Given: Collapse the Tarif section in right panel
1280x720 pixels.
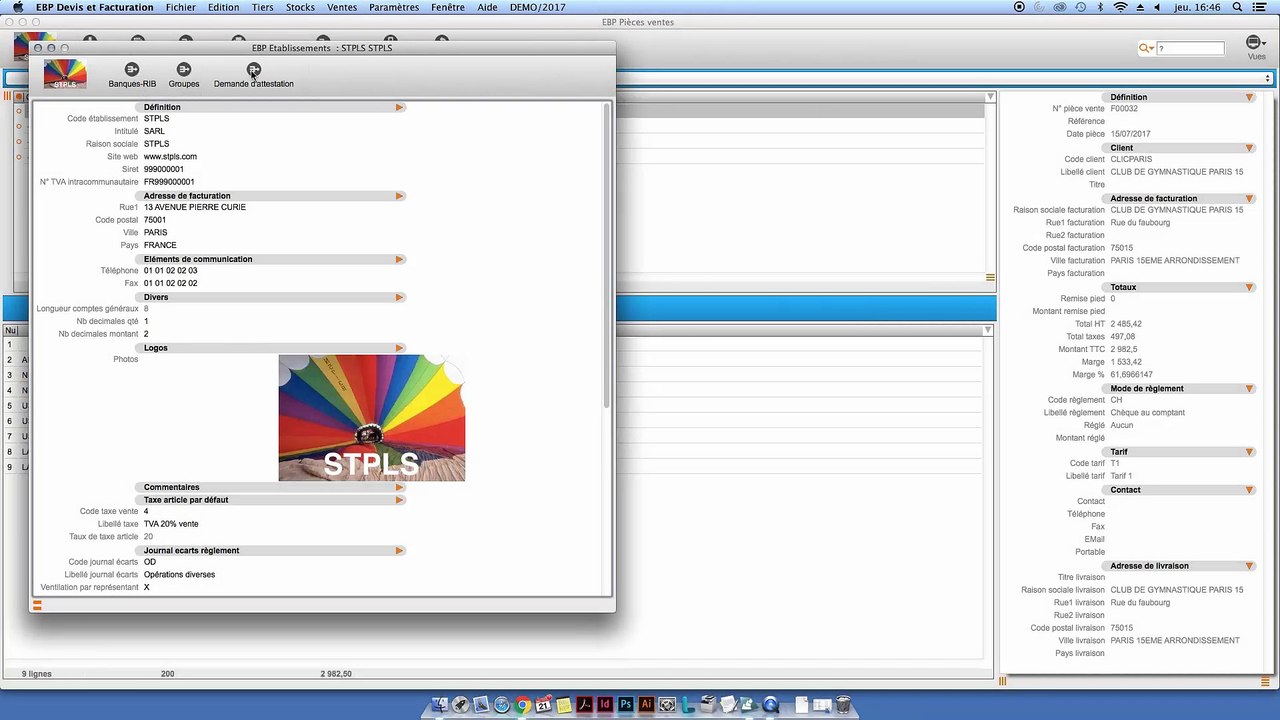Looking at the screenshot, I should 1249,452.
